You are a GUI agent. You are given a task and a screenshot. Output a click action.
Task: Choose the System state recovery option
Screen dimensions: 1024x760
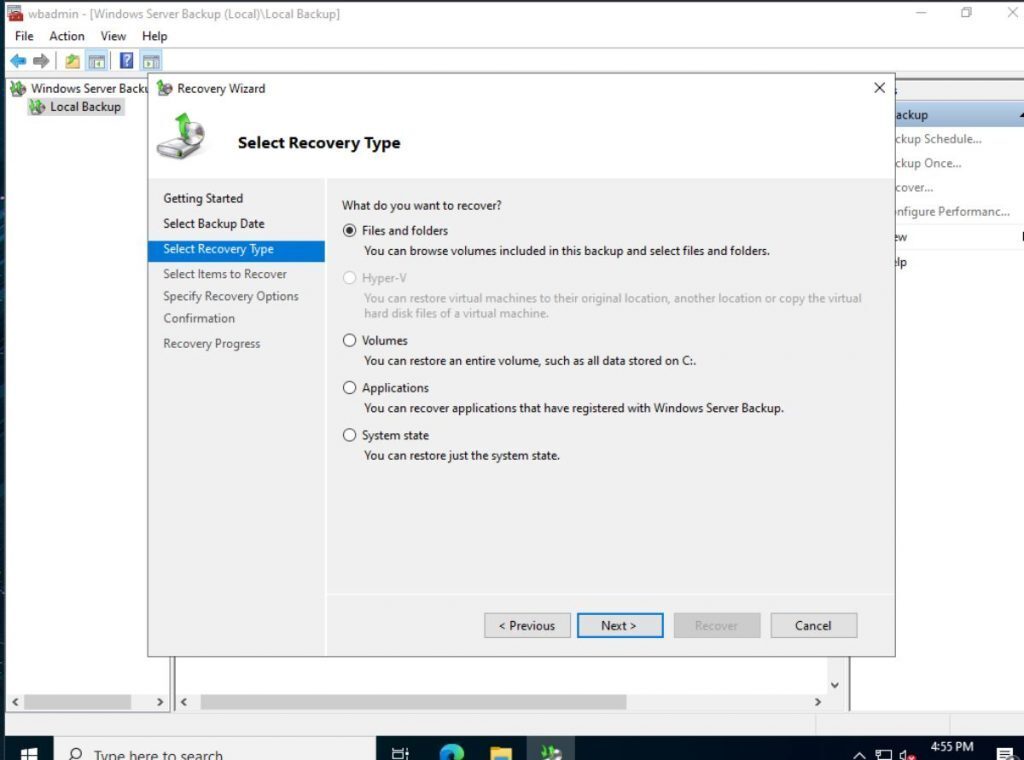349,435
